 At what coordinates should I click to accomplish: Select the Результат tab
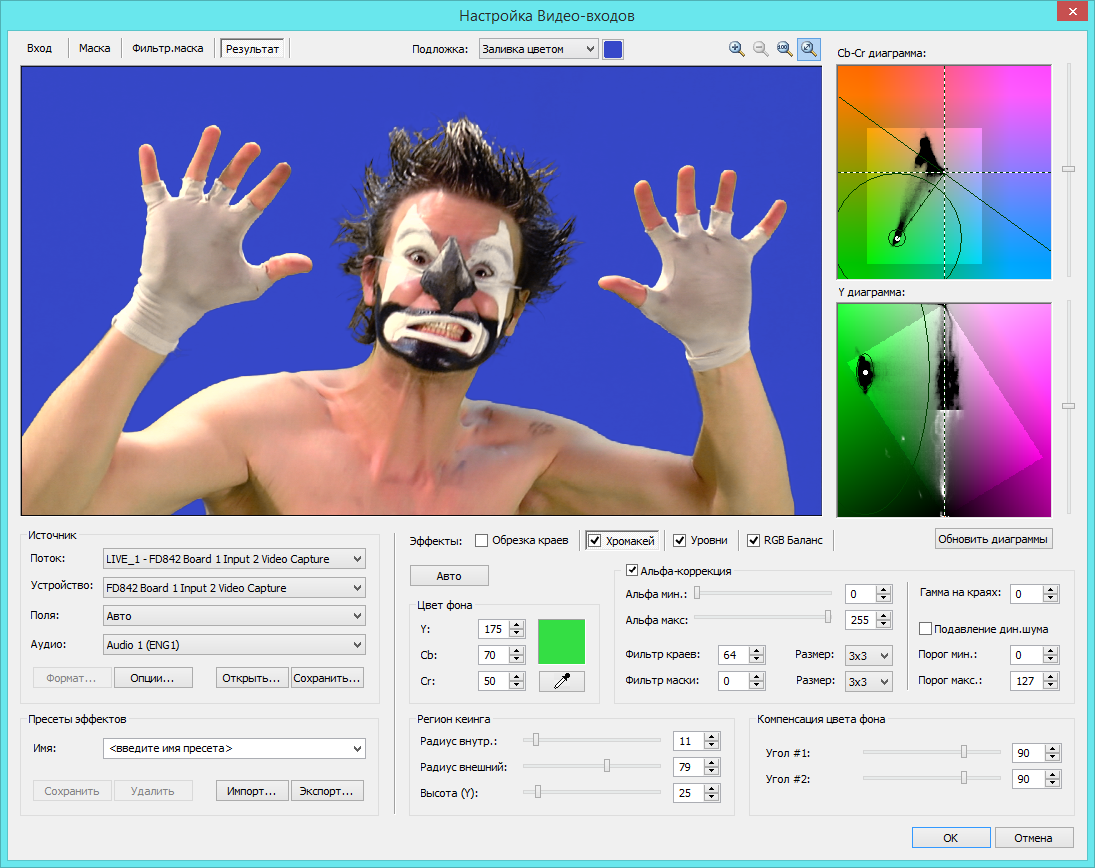coord(252,49)
